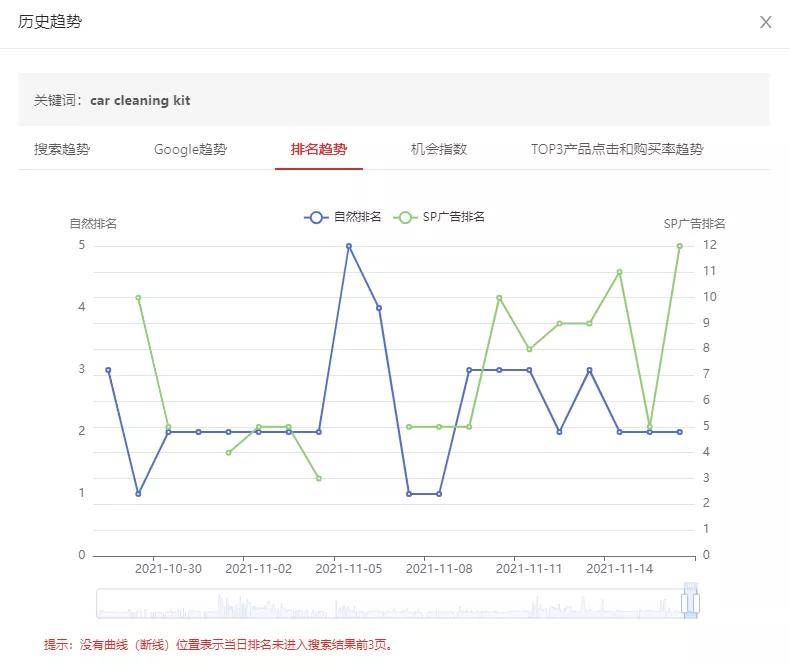Click green SP point at rank 12
Screen dimensions: 790x665
(680, 246)
